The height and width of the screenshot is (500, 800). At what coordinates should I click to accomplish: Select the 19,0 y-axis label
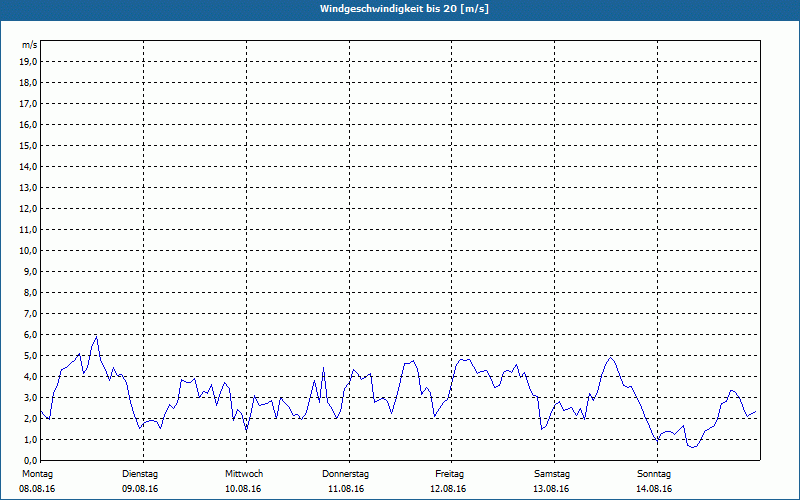click(x=28, y=62)
